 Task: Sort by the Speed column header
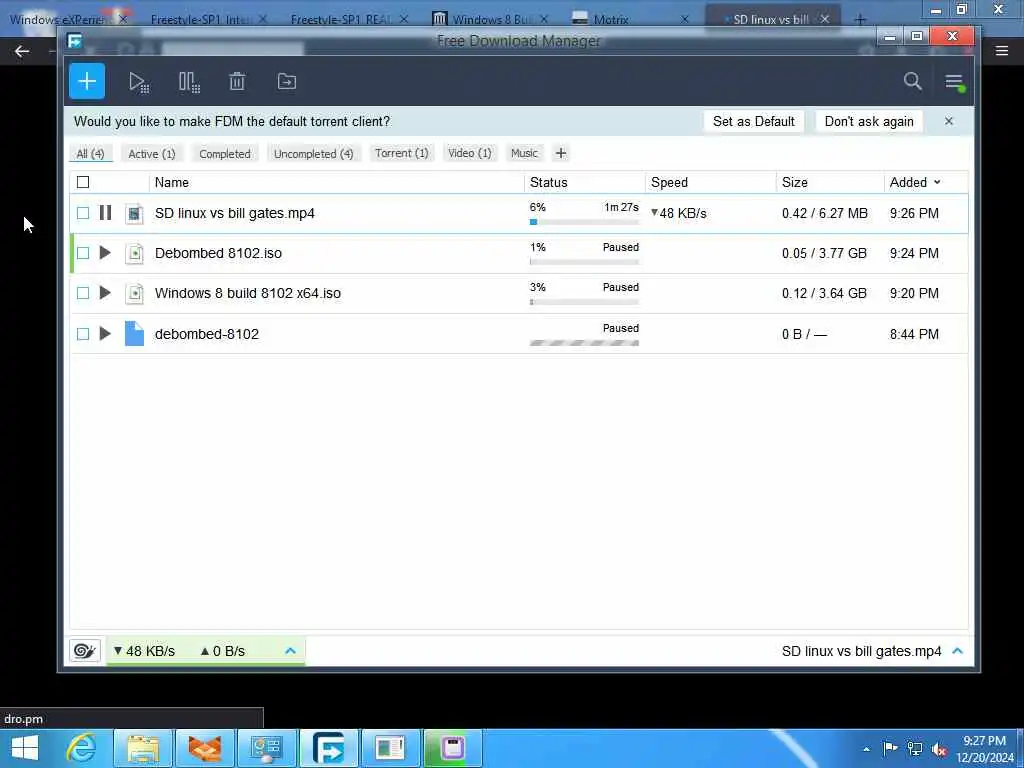click(x=711, y=182)
